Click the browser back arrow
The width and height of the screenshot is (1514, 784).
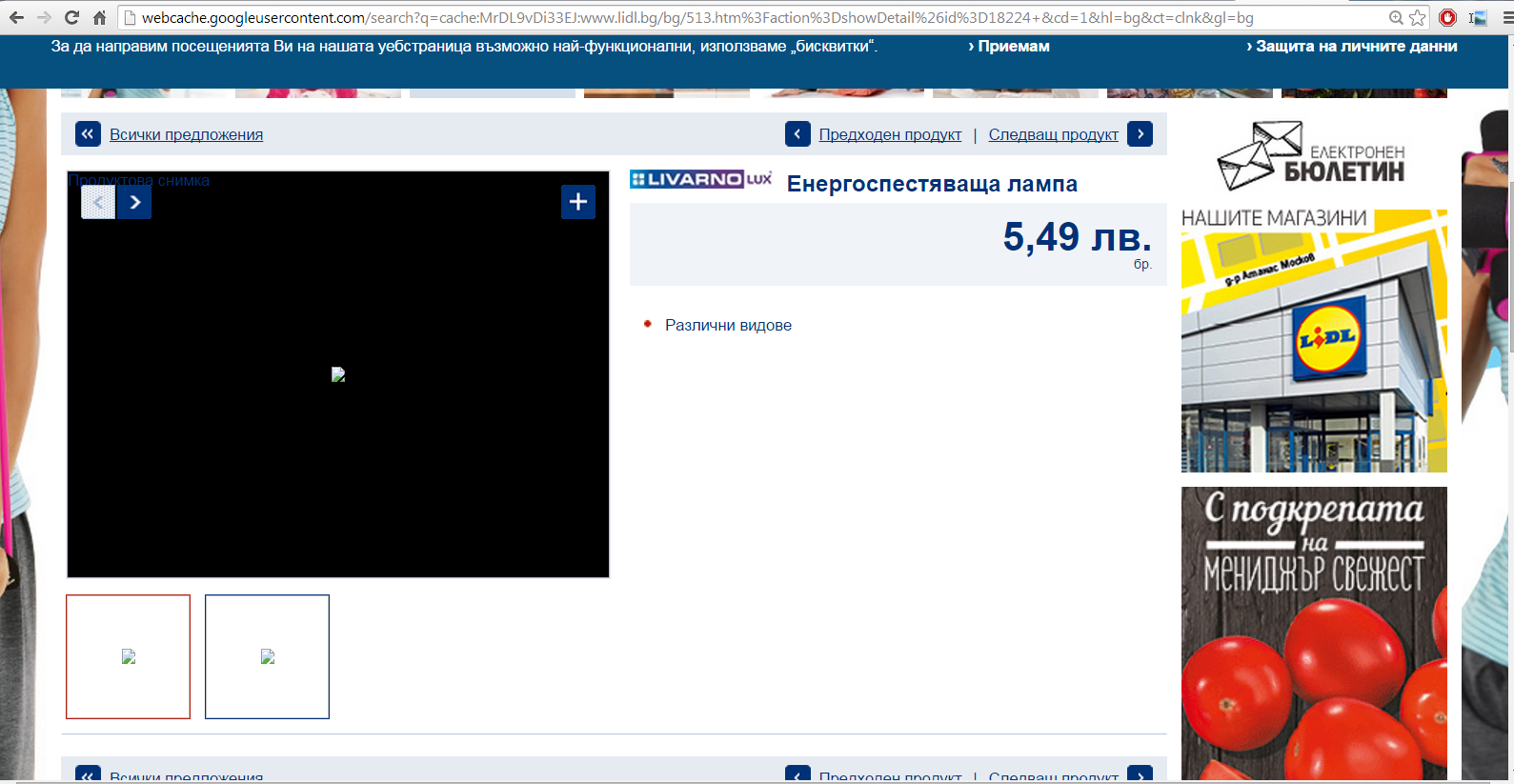[16, 17]
